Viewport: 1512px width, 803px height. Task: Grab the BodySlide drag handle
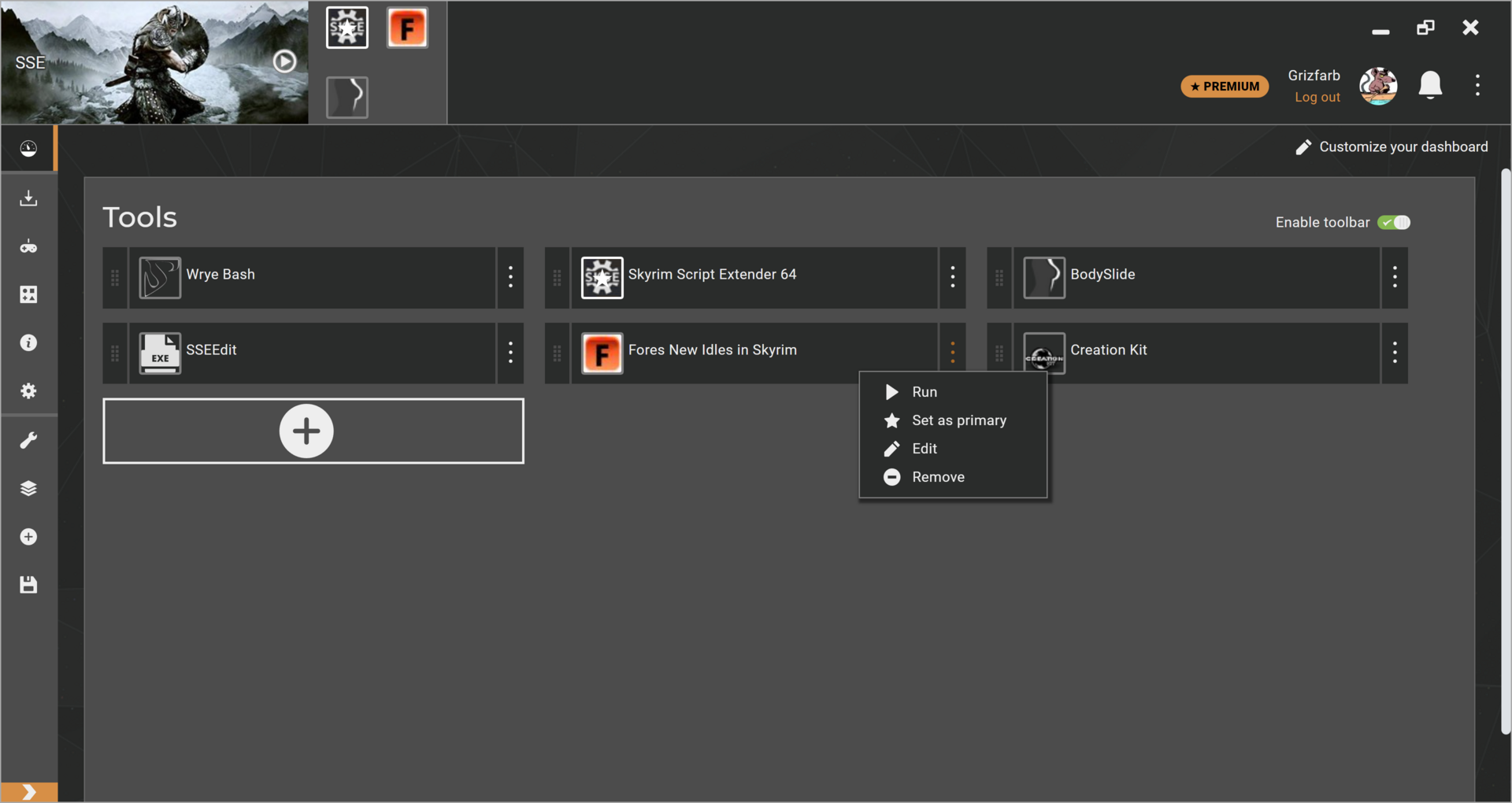click(999, 278)
